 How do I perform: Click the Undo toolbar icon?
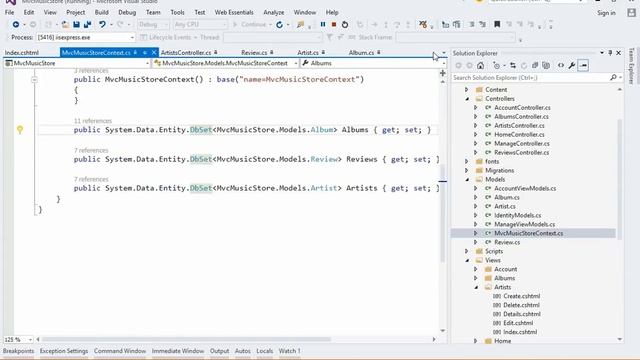[x=102, y=24]
